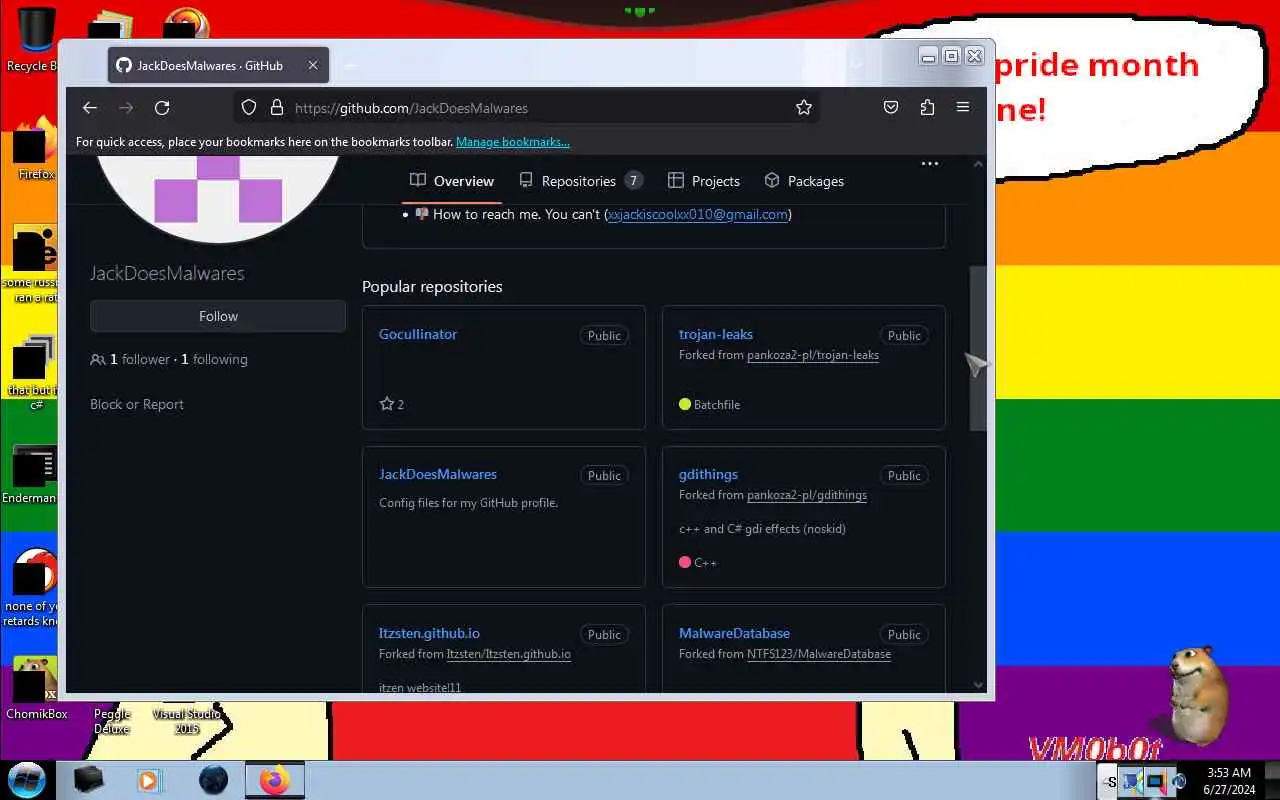Image resolution: width=1280 pixels, height=800 pixels.
Task: Click the C++ language label
Action: click(x=705, y=562)
